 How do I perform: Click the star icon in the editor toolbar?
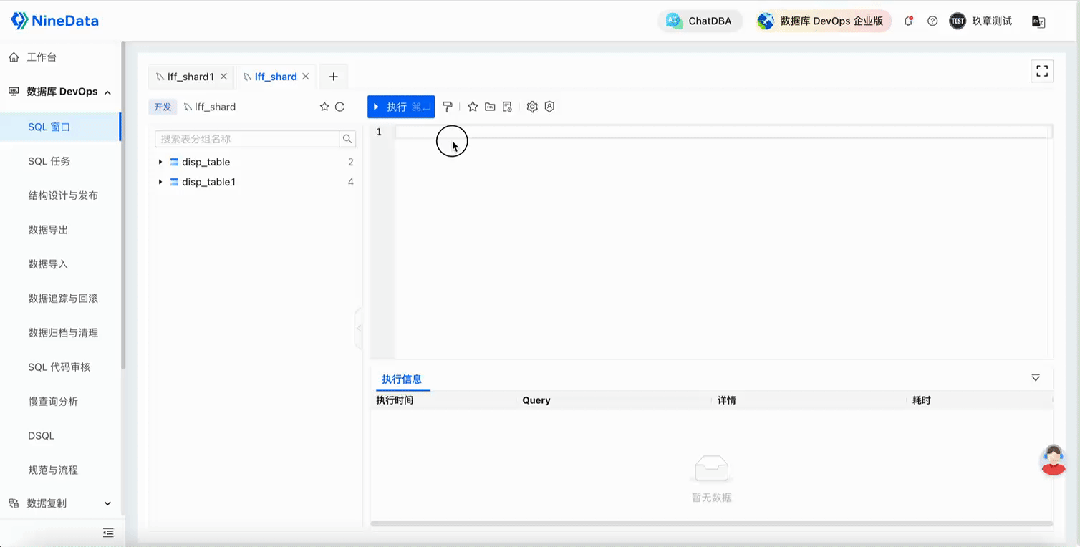(472, 107)
